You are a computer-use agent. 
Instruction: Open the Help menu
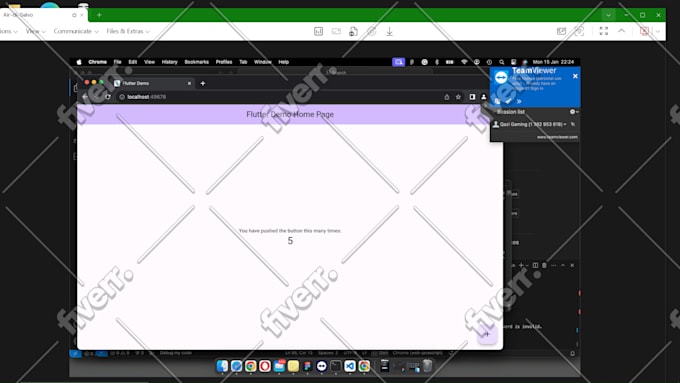pos(284,62)
